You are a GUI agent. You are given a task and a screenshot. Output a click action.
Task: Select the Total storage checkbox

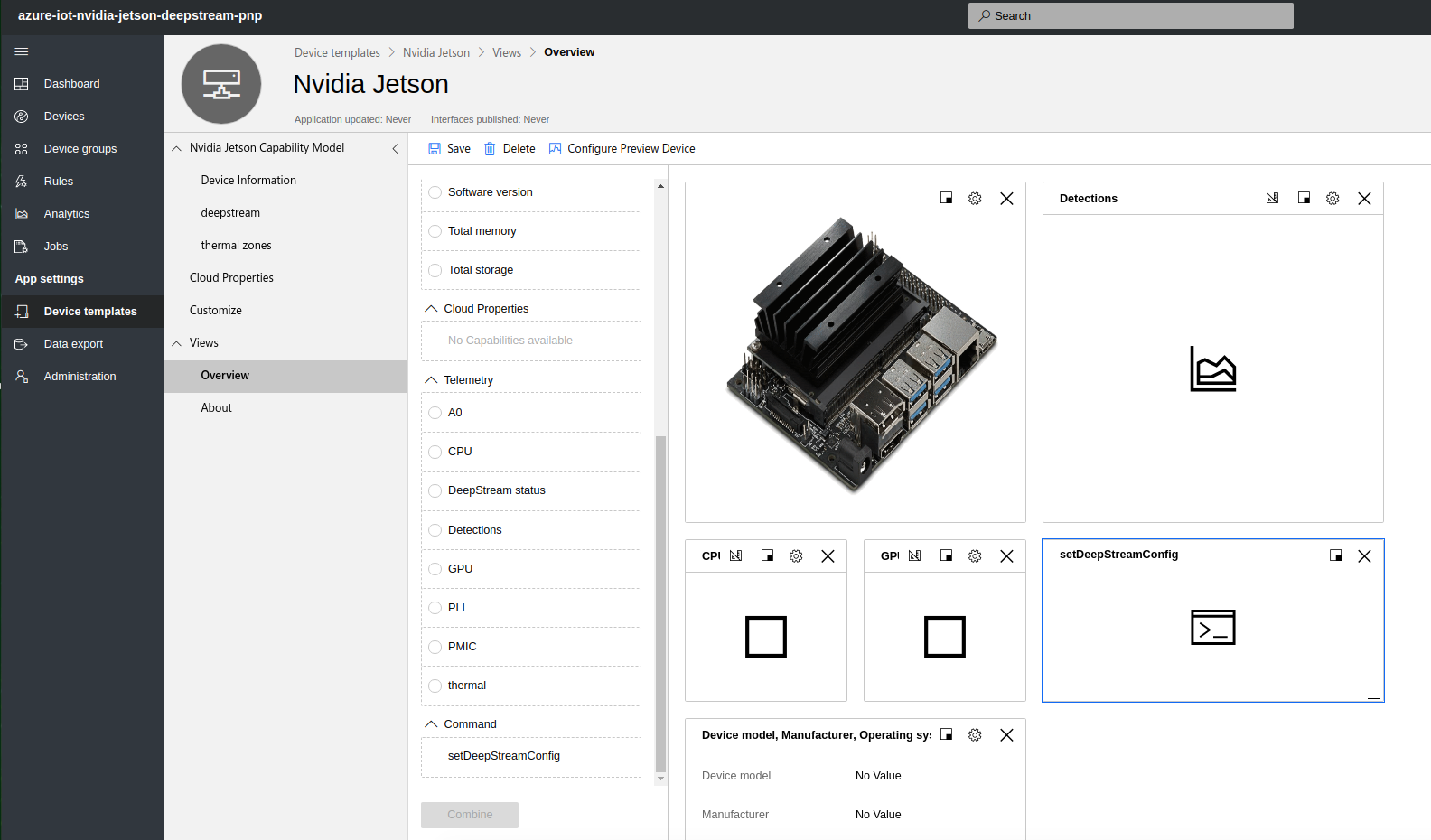click(x=435, y=270)
